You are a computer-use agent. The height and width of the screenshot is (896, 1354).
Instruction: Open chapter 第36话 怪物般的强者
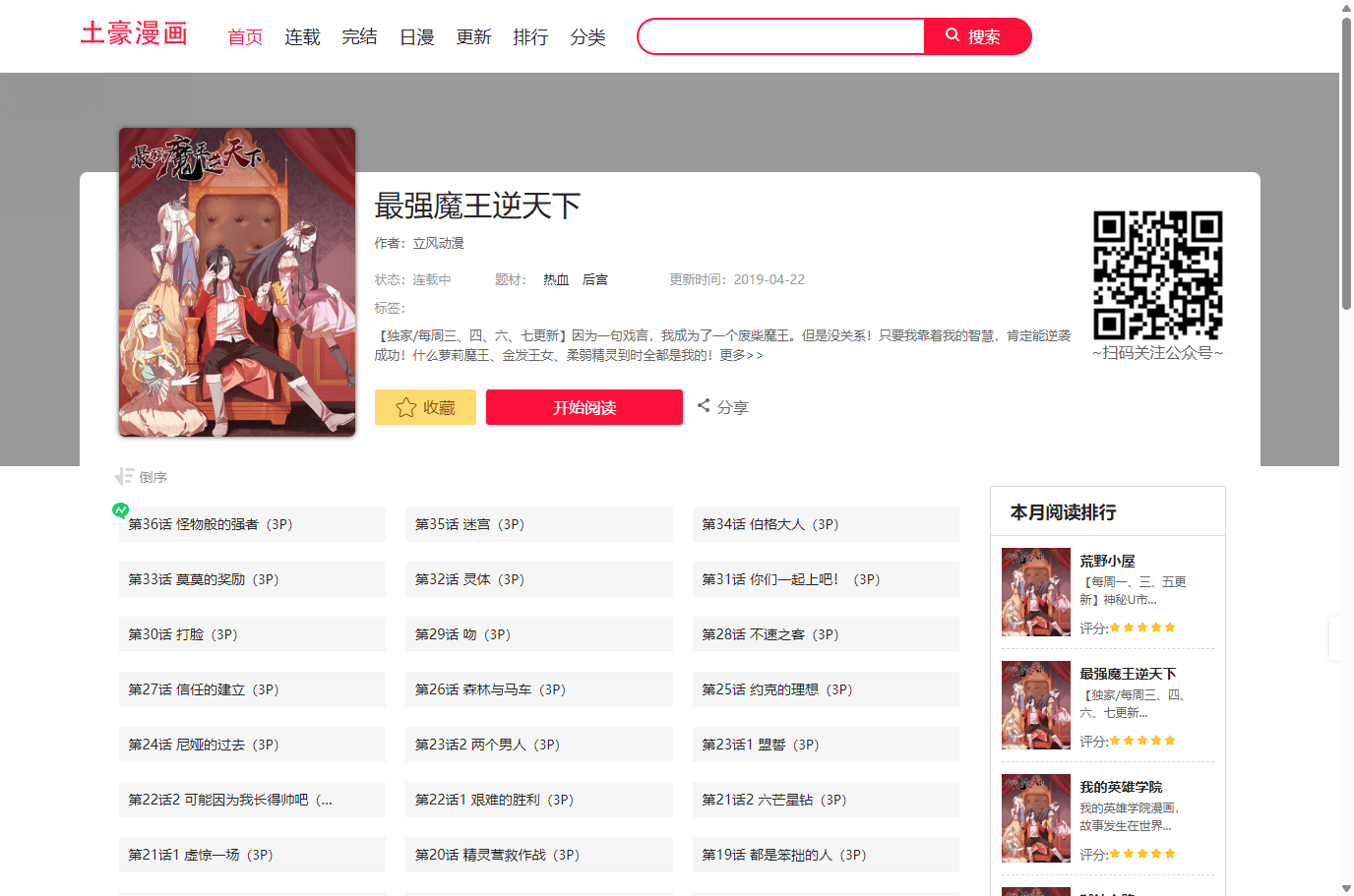[252, 524]
